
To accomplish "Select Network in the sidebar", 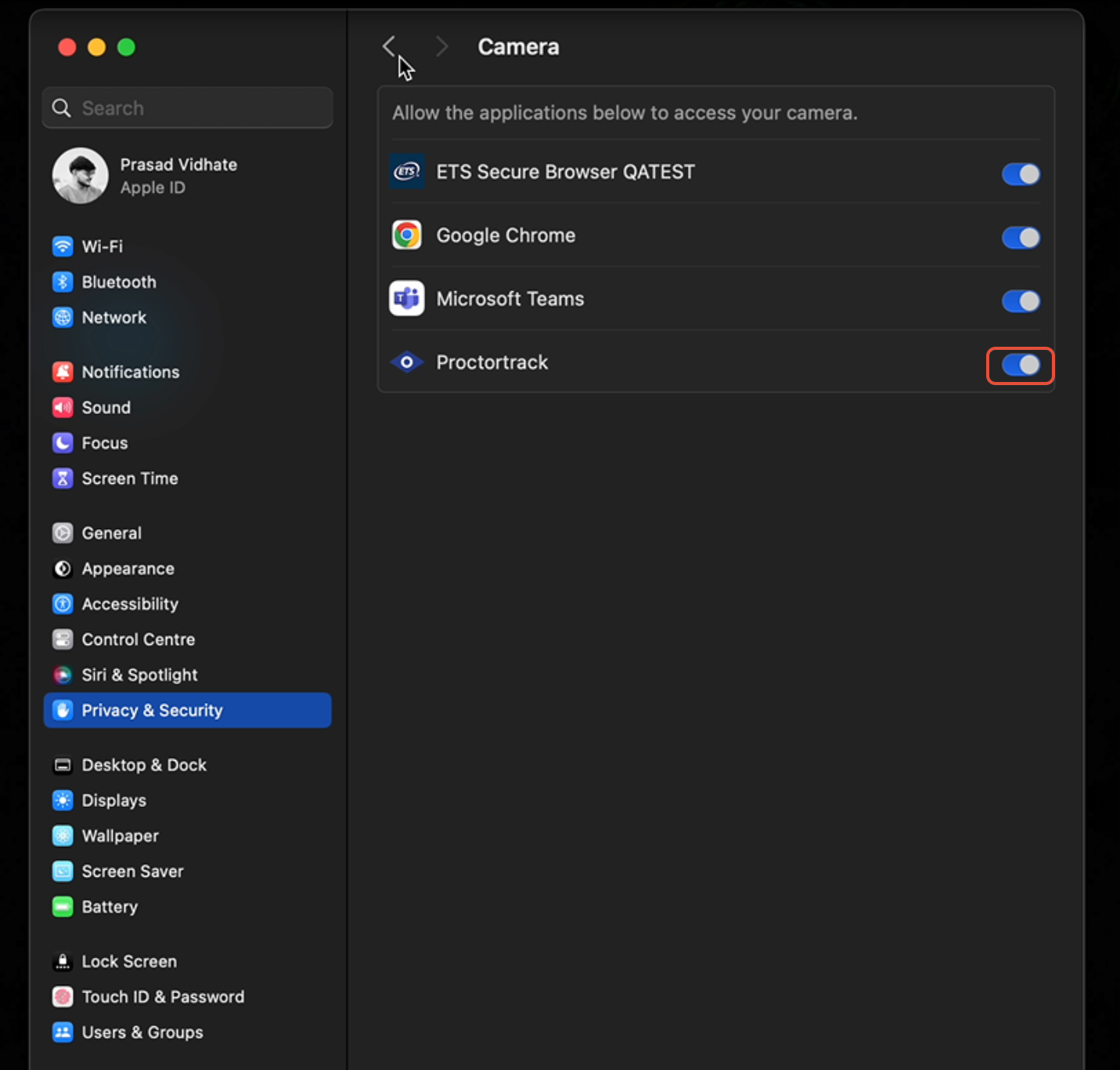I will coord(114,317).
